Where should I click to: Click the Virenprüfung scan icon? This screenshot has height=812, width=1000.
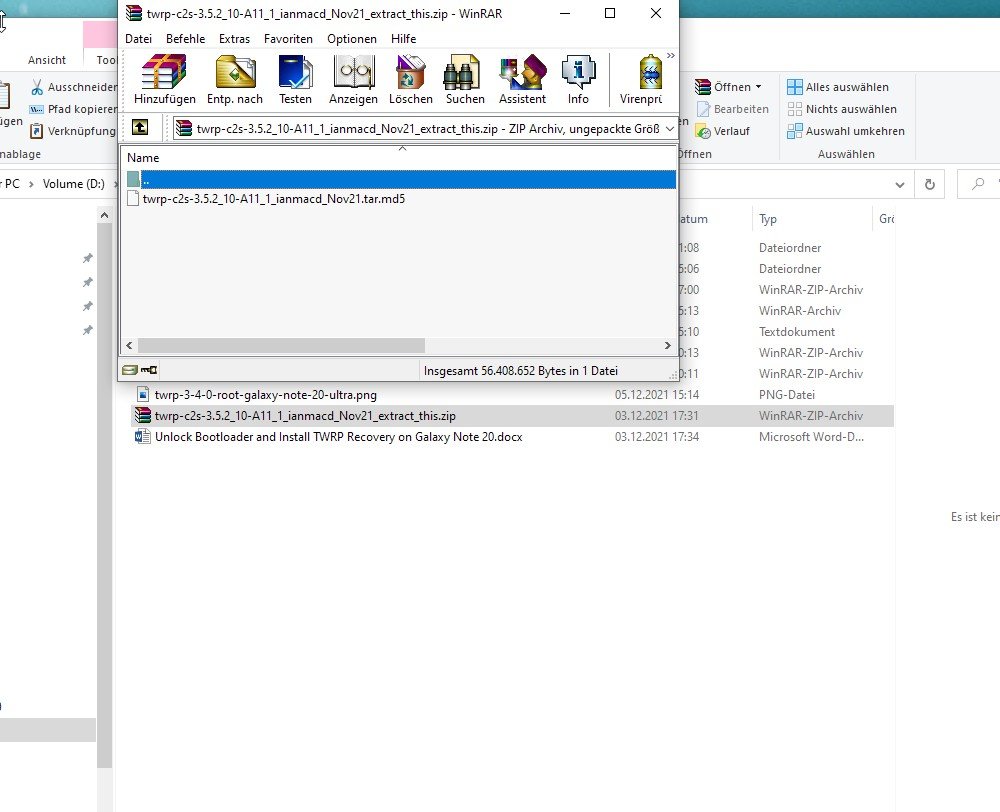click(641, 80)
